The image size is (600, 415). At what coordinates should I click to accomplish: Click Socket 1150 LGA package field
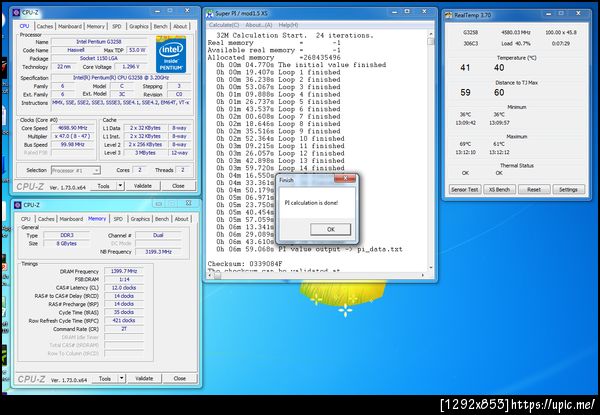[x=99, y=59]
